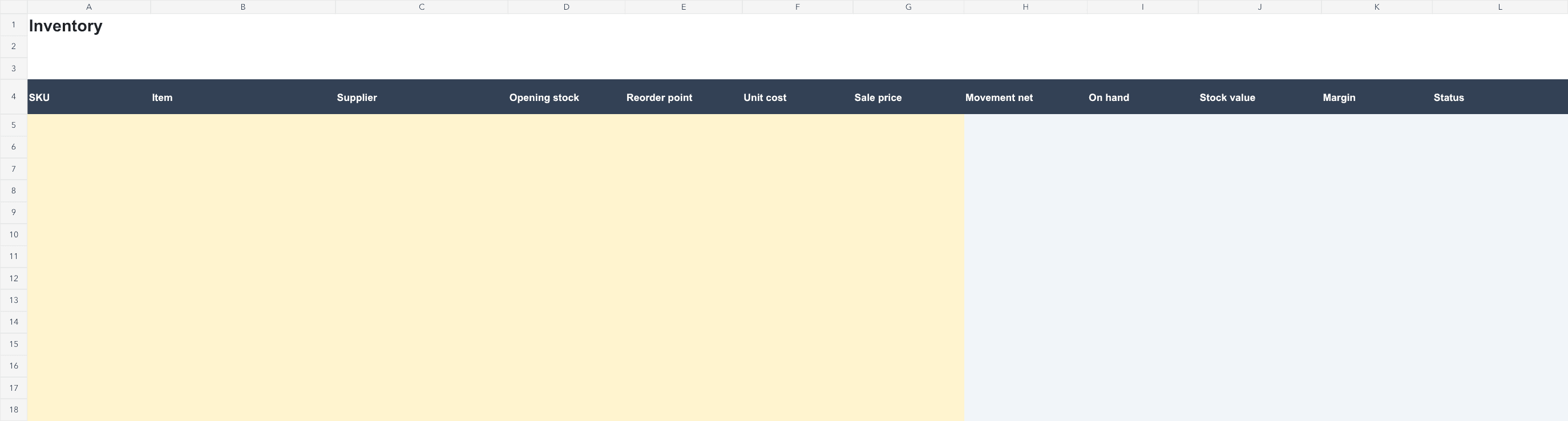Click the Unit cost header cell

tap(797, 97)
